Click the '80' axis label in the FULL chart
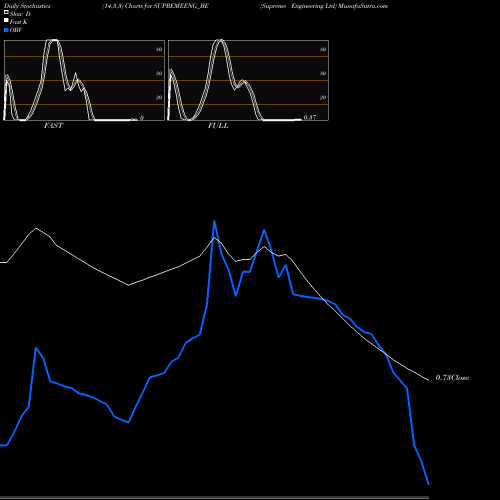This screenshot has width=500, height=500. click(323, 49)
